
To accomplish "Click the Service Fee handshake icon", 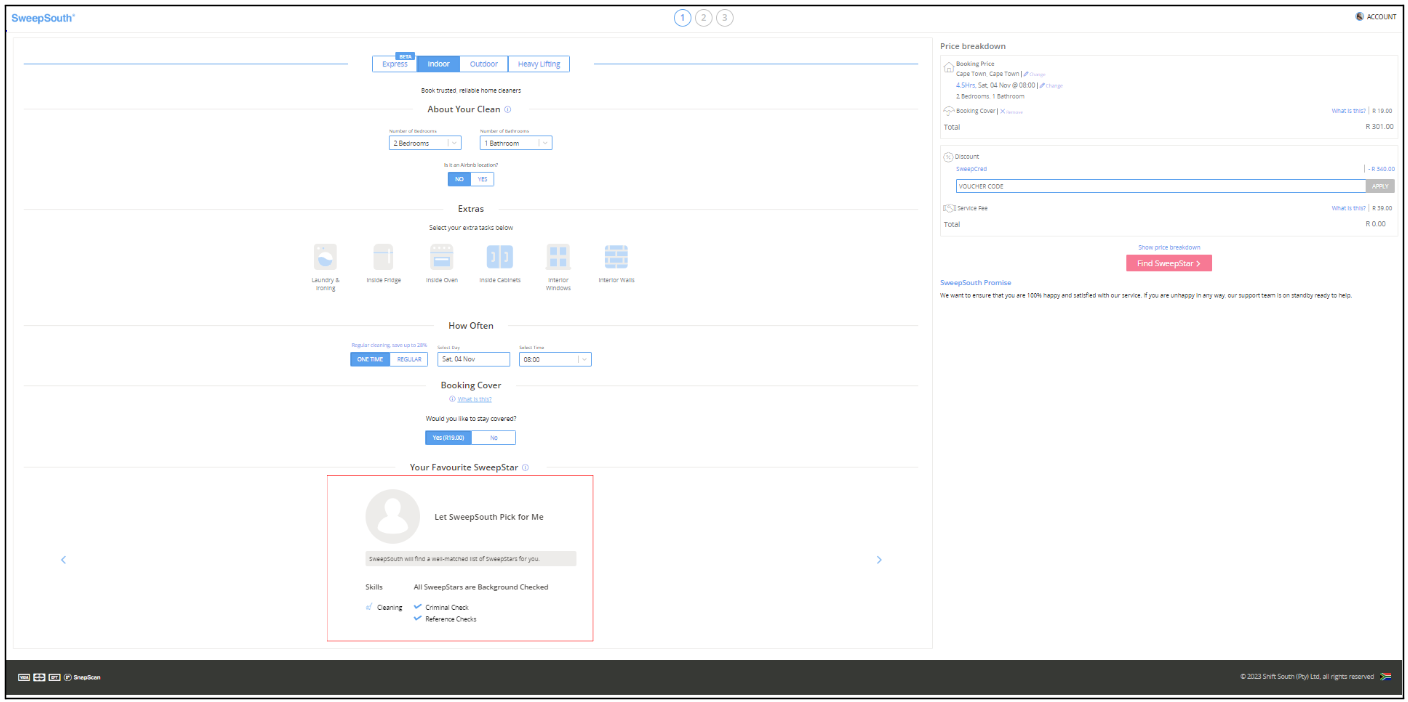I will click(949, 208).
